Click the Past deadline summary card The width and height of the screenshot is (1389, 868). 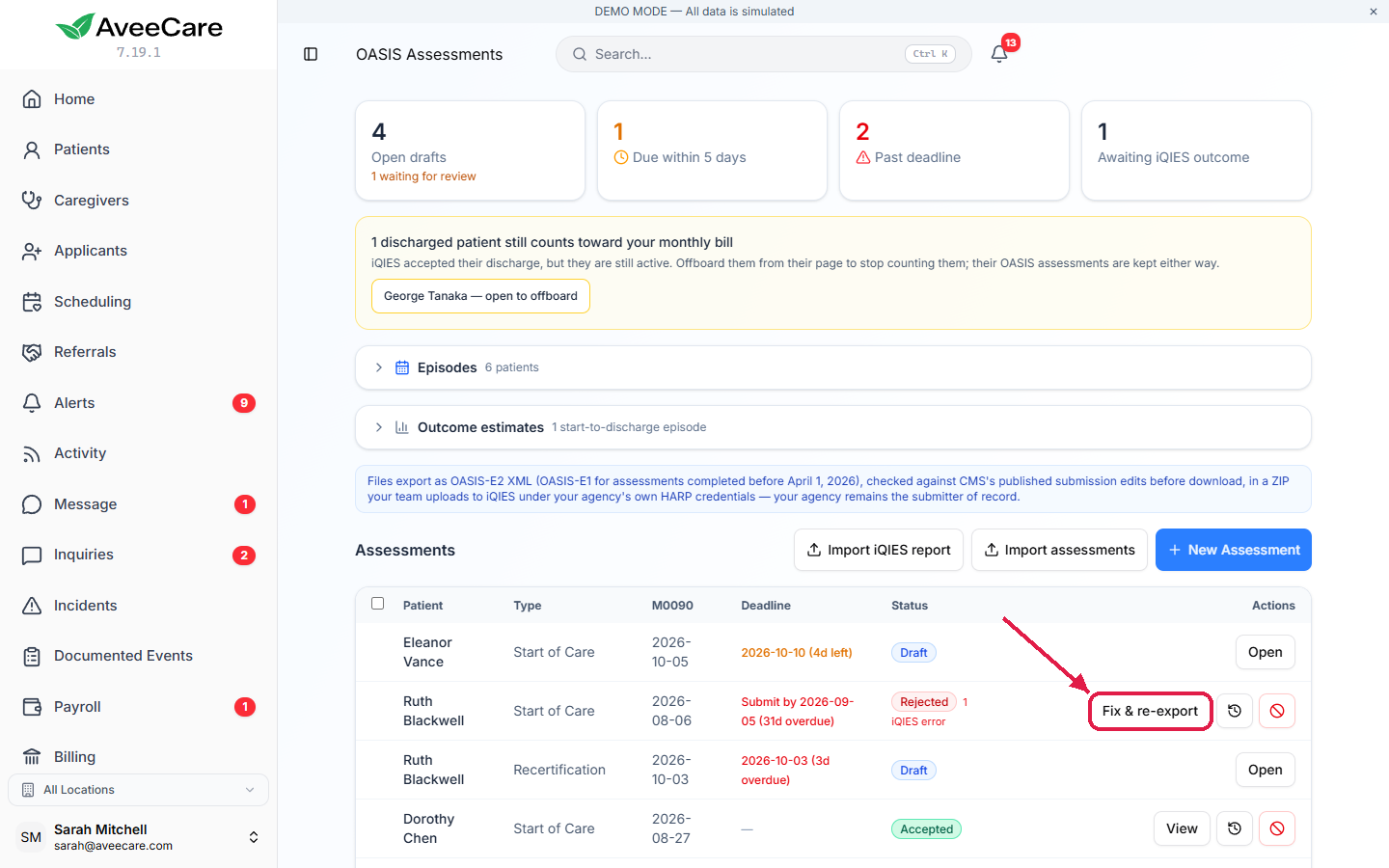[x=954, y=150]
